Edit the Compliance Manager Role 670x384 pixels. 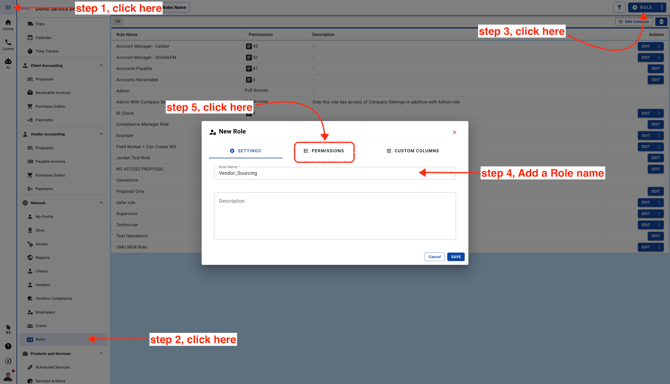[x=655, y=124]
